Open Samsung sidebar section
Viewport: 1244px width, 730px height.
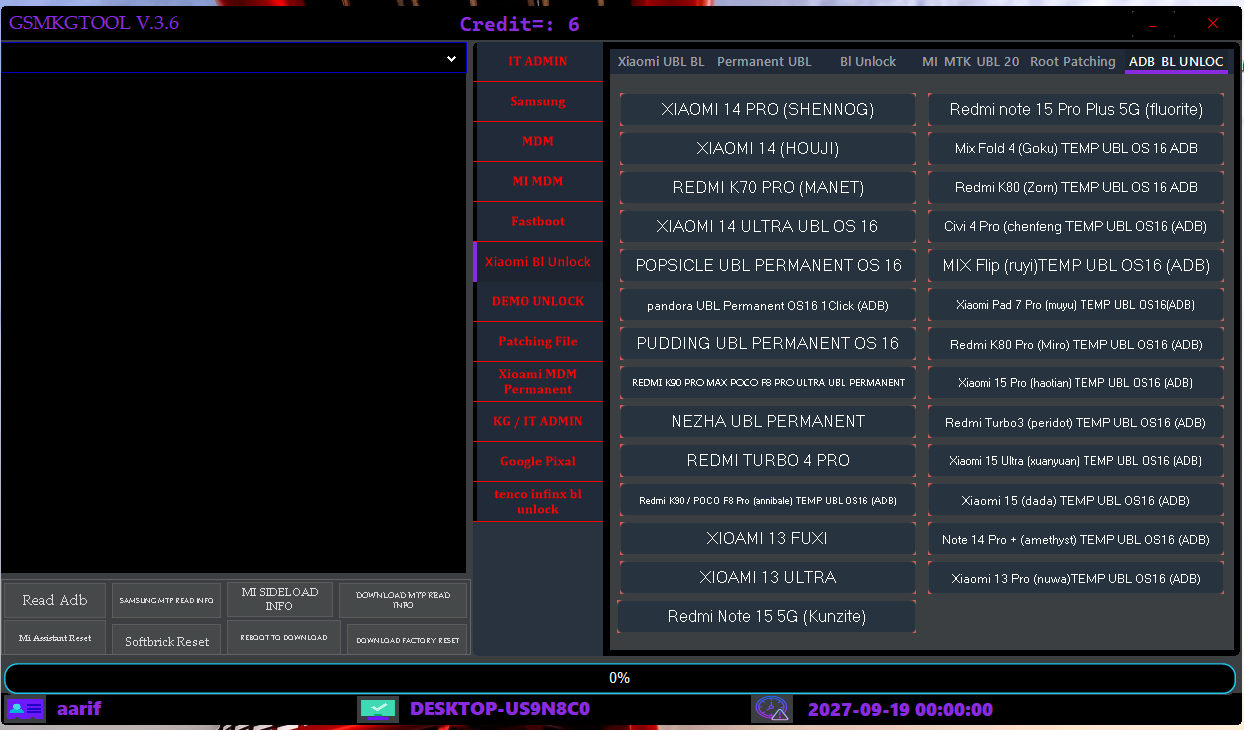click(x=538, y=102)
